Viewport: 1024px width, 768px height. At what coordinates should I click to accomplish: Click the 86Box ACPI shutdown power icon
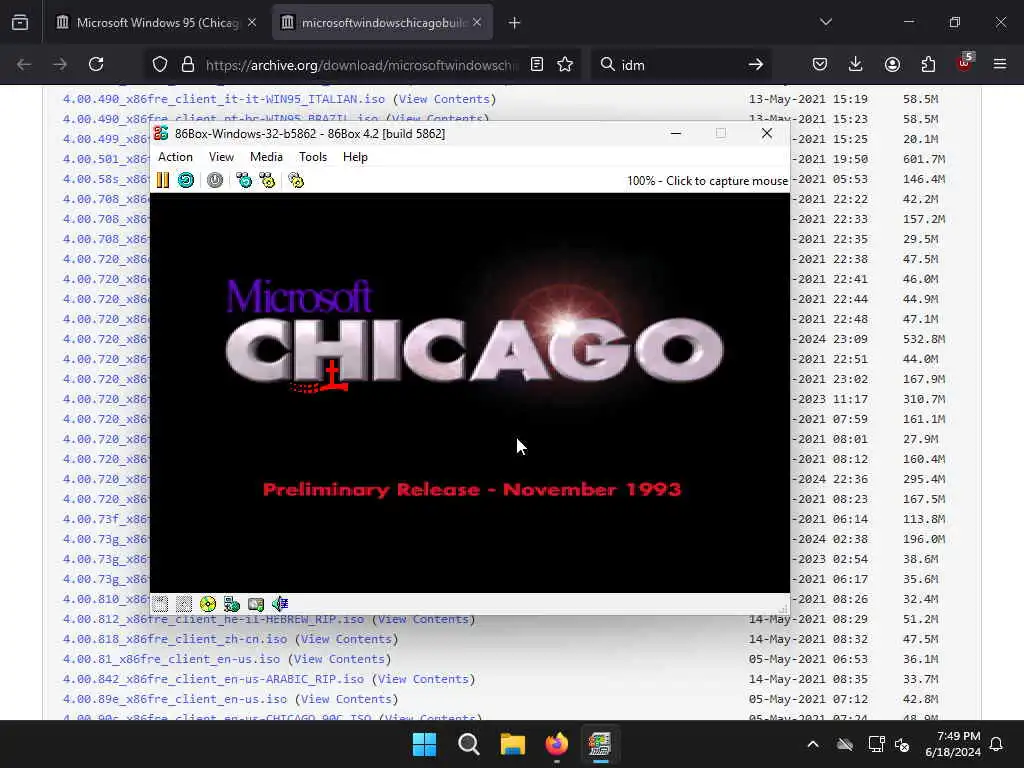click(x=215, y=180)
